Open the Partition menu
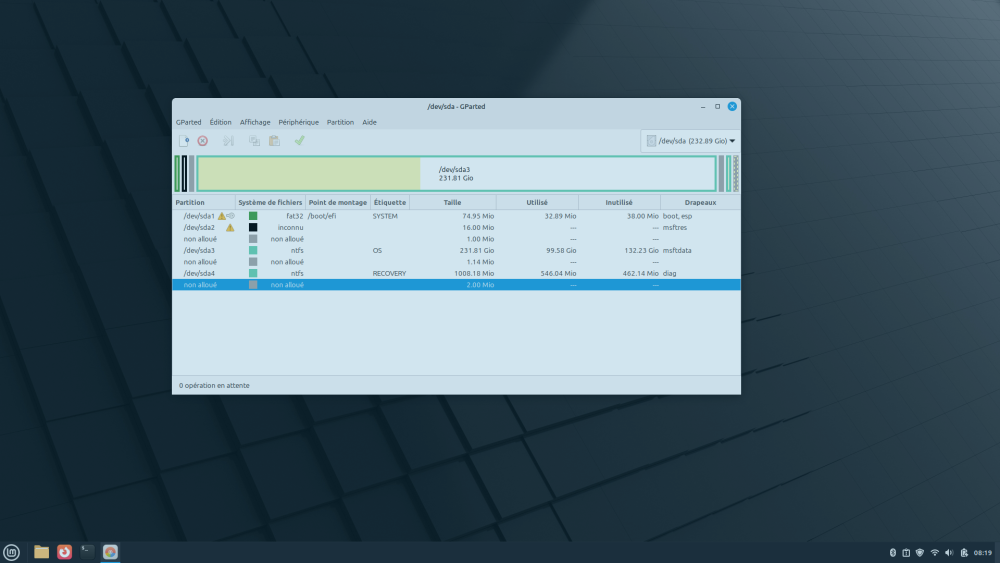The image size is (1000, 563). coord(340,122)
